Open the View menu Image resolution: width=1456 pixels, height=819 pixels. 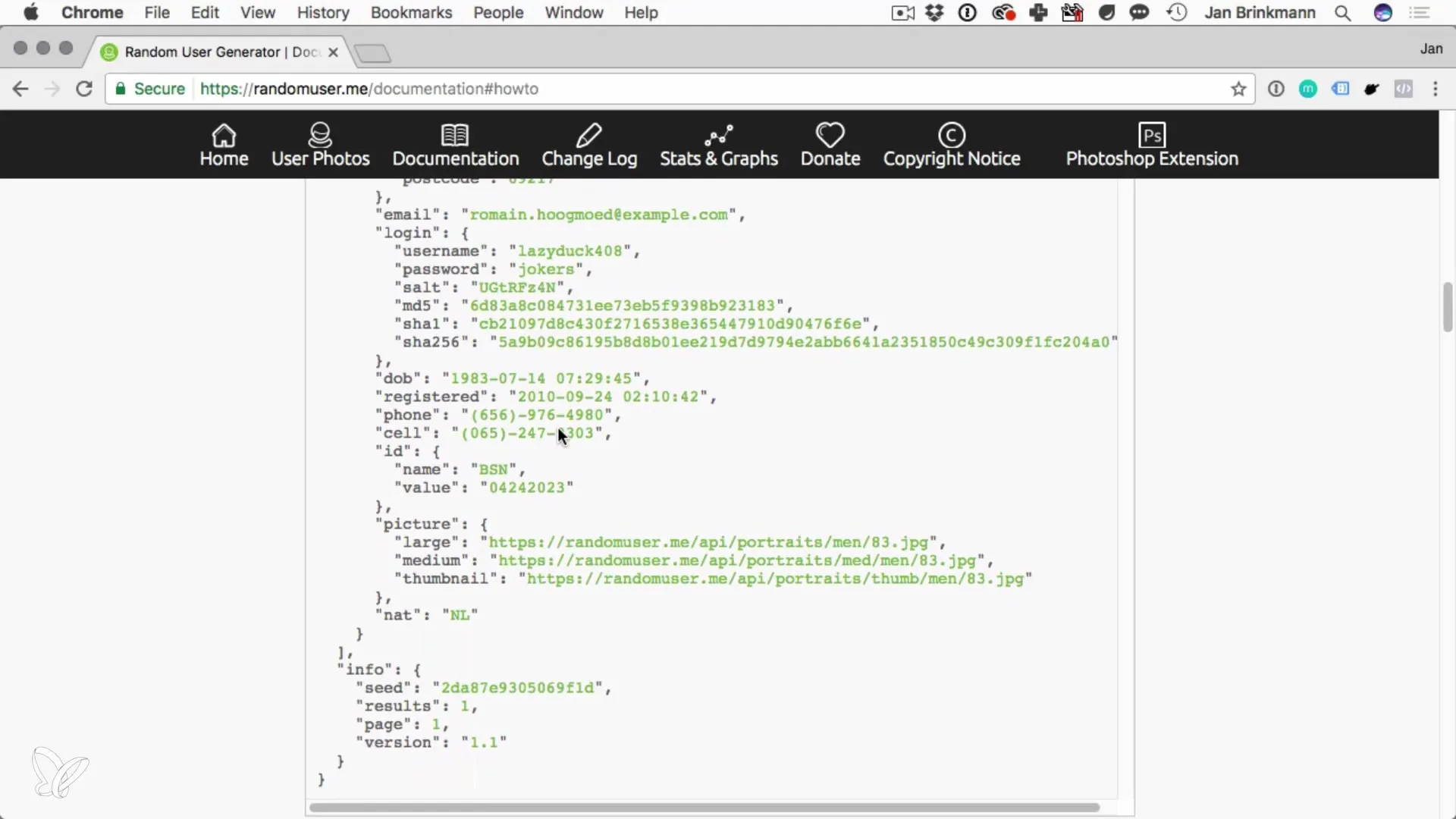pos(258,13)
